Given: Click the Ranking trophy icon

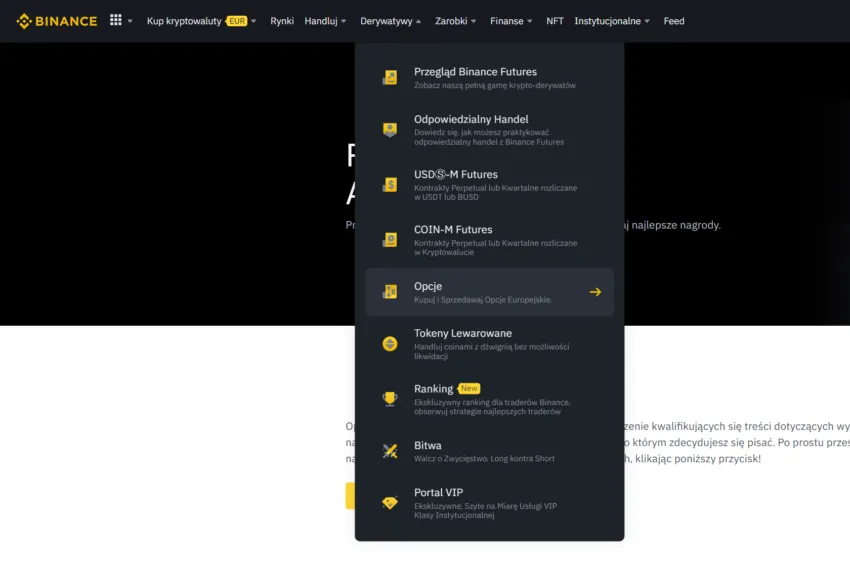Looking at the screenshot, I should click(390, 399).
